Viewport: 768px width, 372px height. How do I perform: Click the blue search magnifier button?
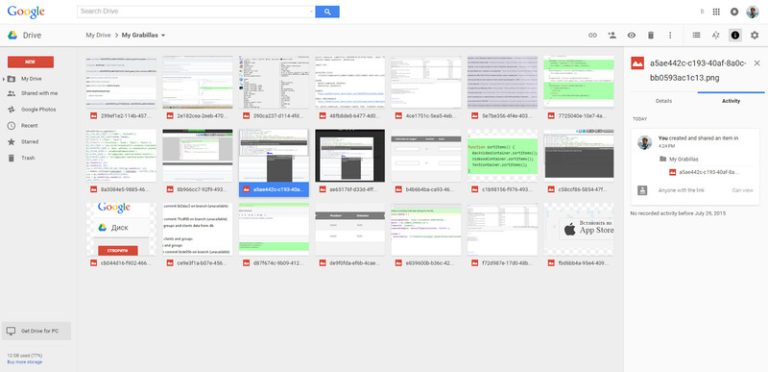tap(327, 12)
